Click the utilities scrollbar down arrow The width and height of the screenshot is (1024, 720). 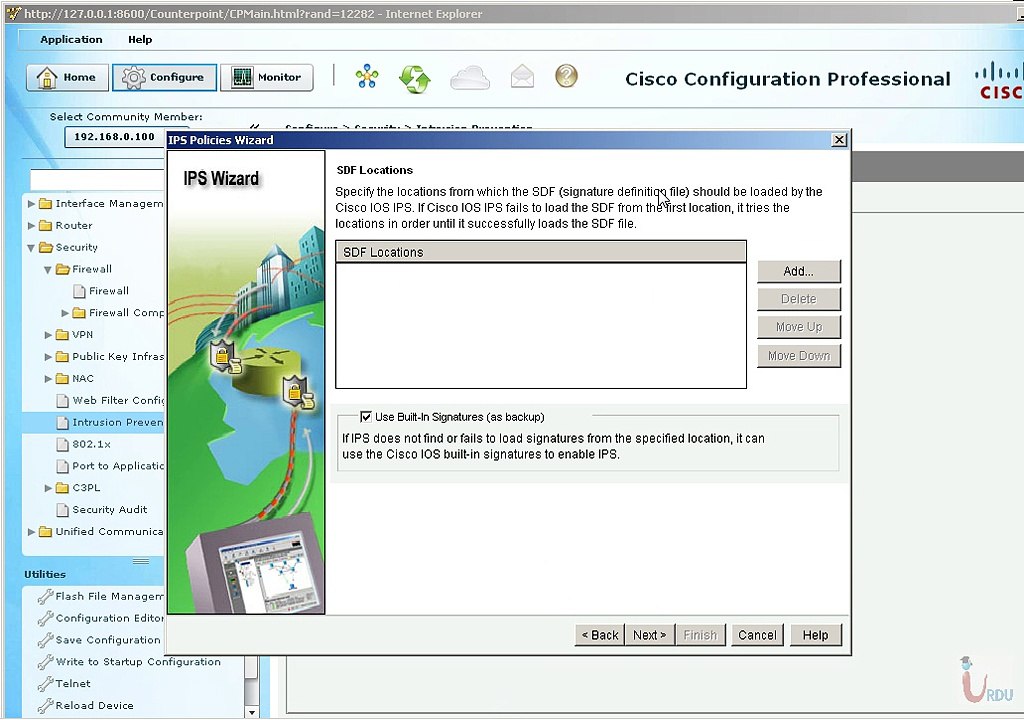[251, 712]
